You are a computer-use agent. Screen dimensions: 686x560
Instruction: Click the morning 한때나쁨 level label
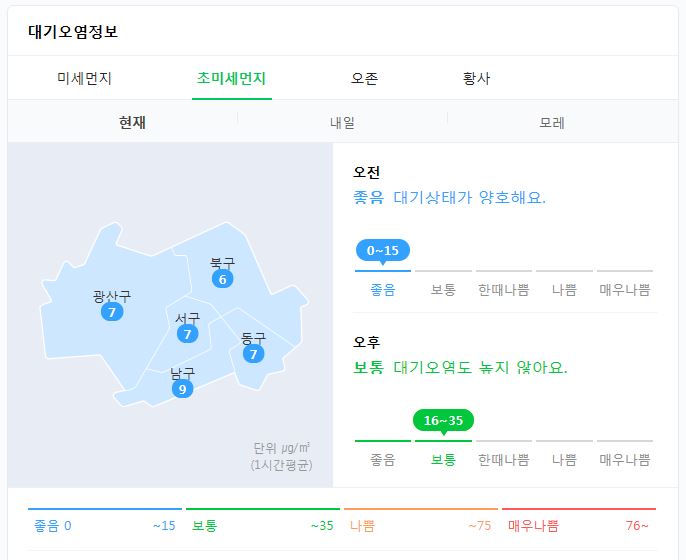click(x=504, y=290)
